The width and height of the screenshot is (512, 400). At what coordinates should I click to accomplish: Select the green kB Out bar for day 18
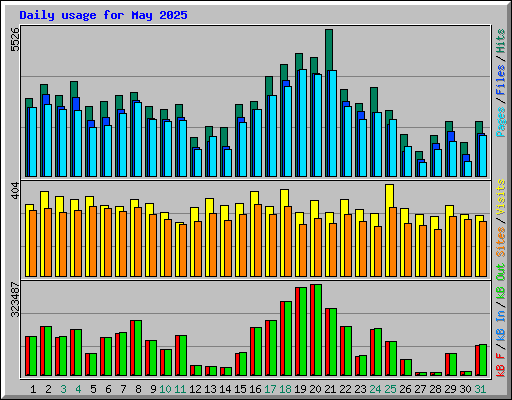tap(288, 339)
